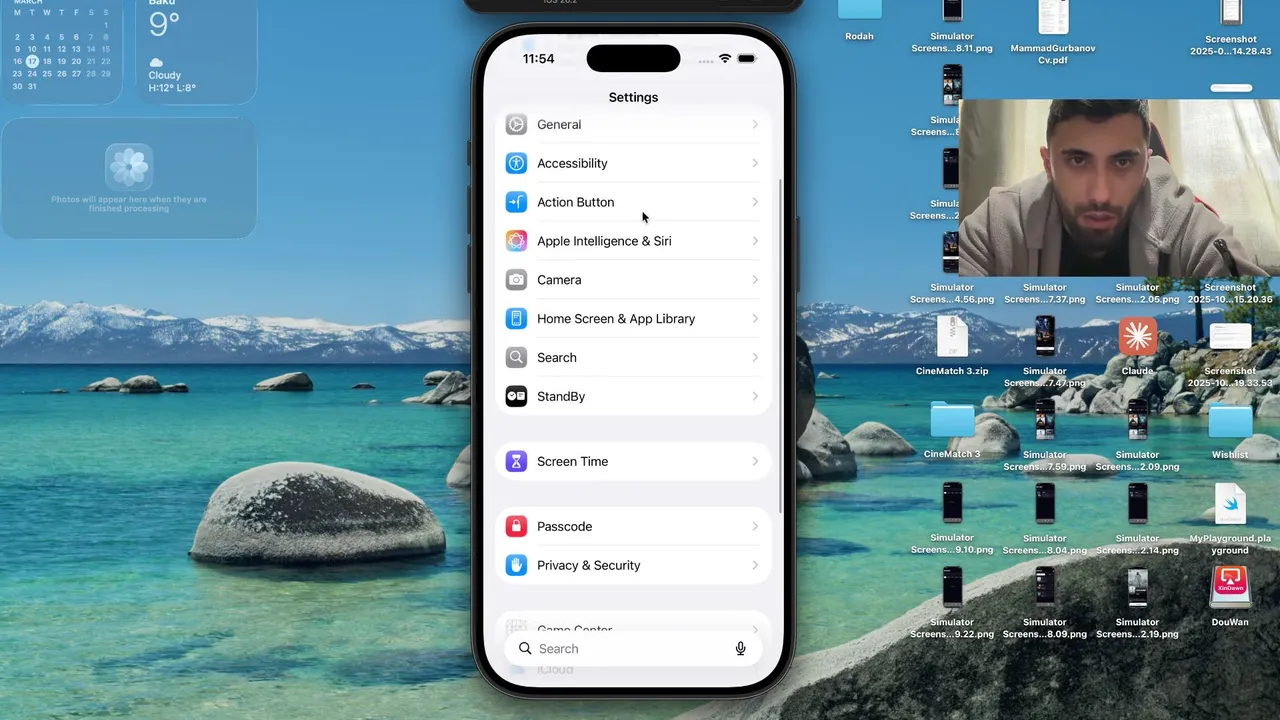The height and width of the screenshot is (720, 1280).
Task: Tap the Privacy & Security hand icon
Action: 516,565
